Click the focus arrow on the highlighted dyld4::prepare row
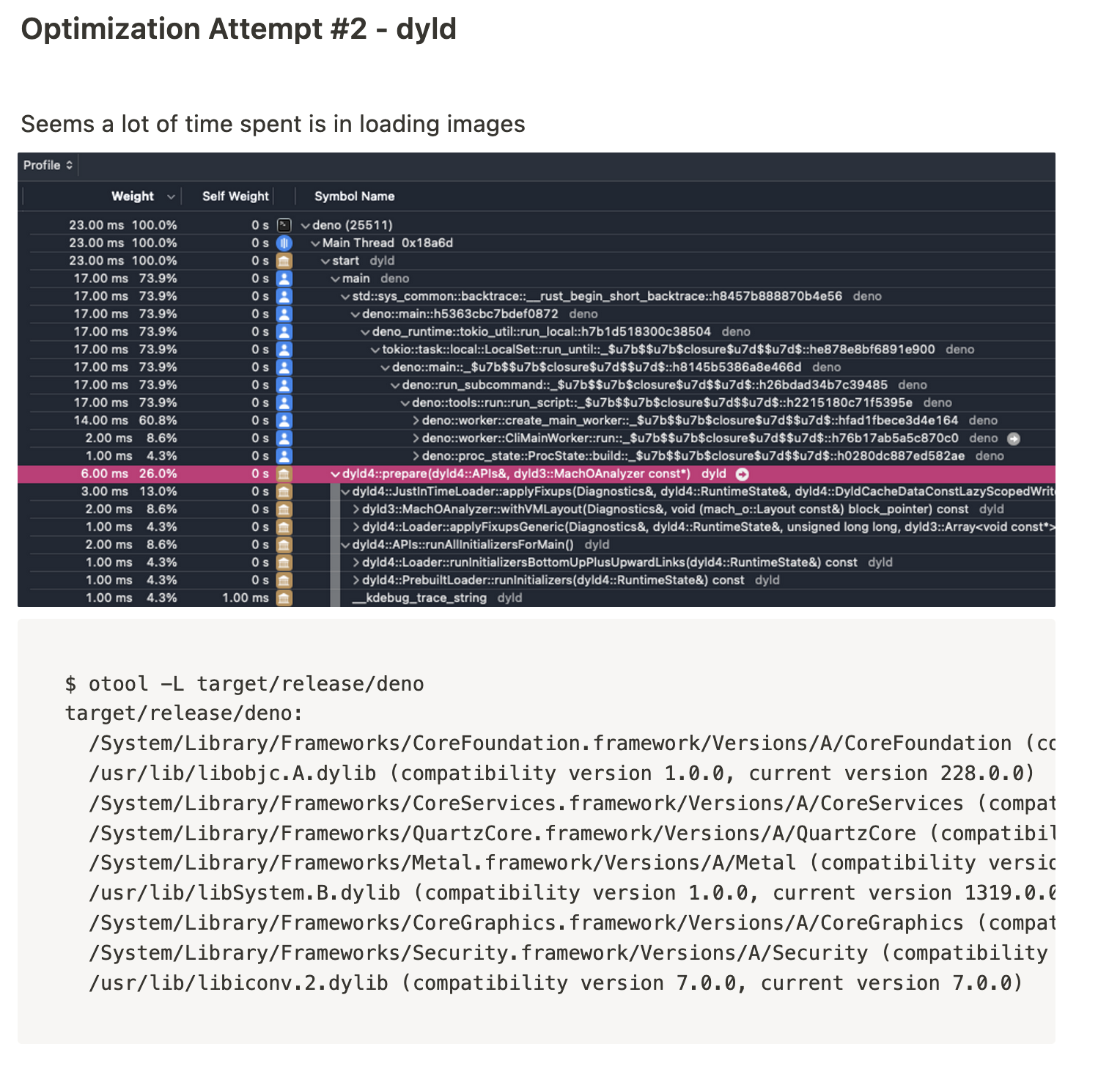This screenshot has height=1069, width=1120. [743, 474]
